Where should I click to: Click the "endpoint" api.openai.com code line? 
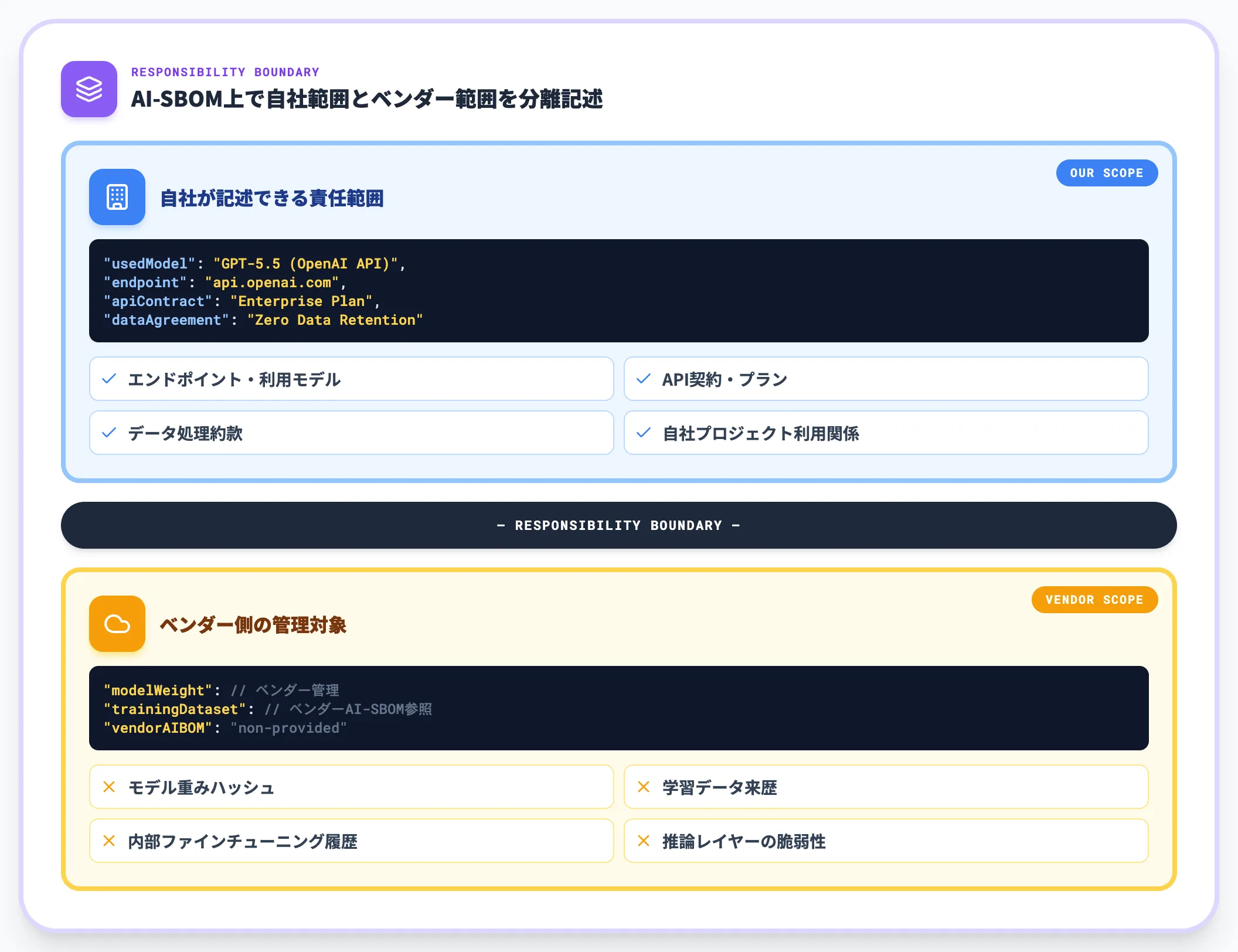click(225, 283)
